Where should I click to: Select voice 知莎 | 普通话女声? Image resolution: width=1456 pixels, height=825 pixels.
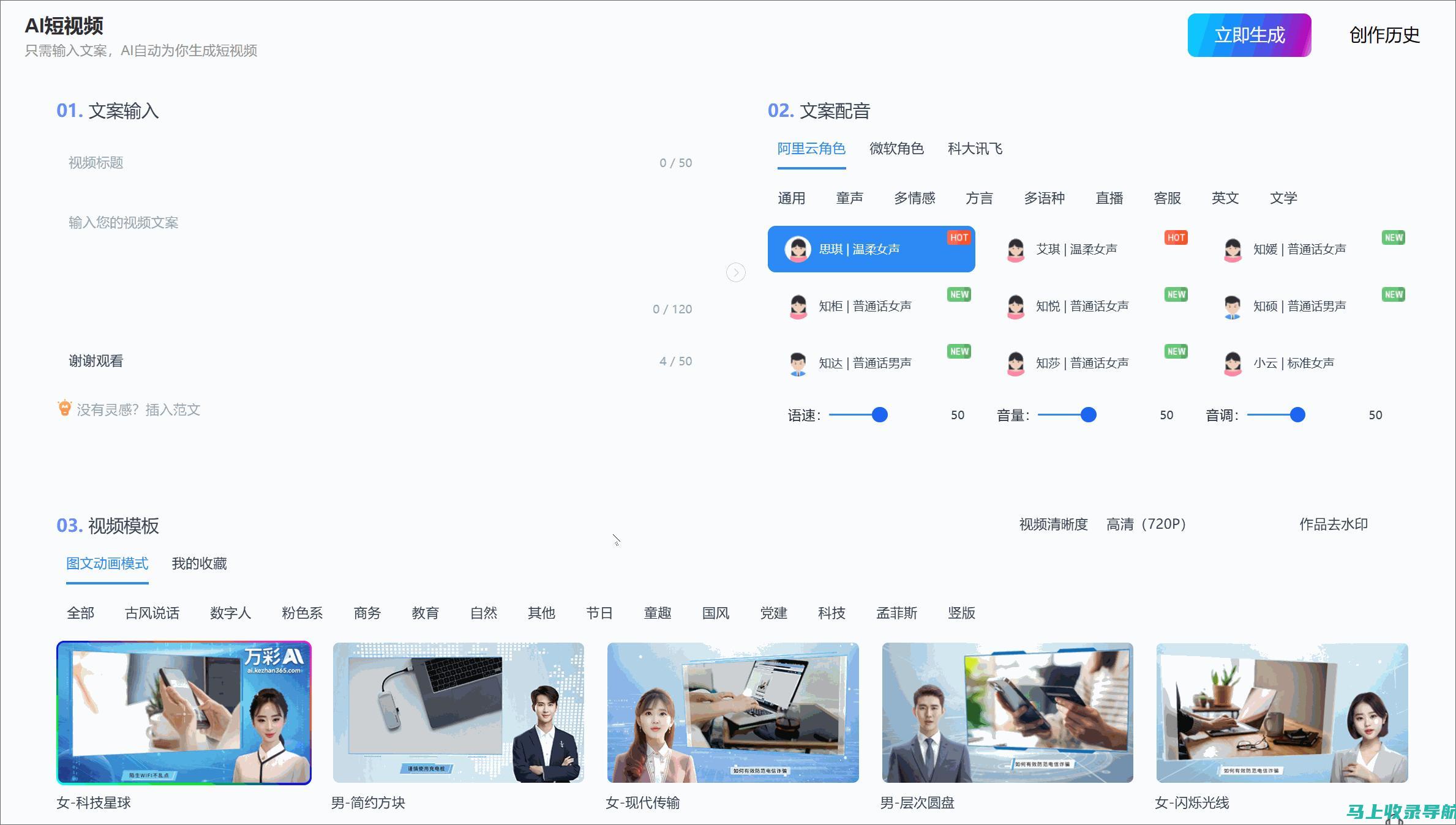coord(1088,363)
